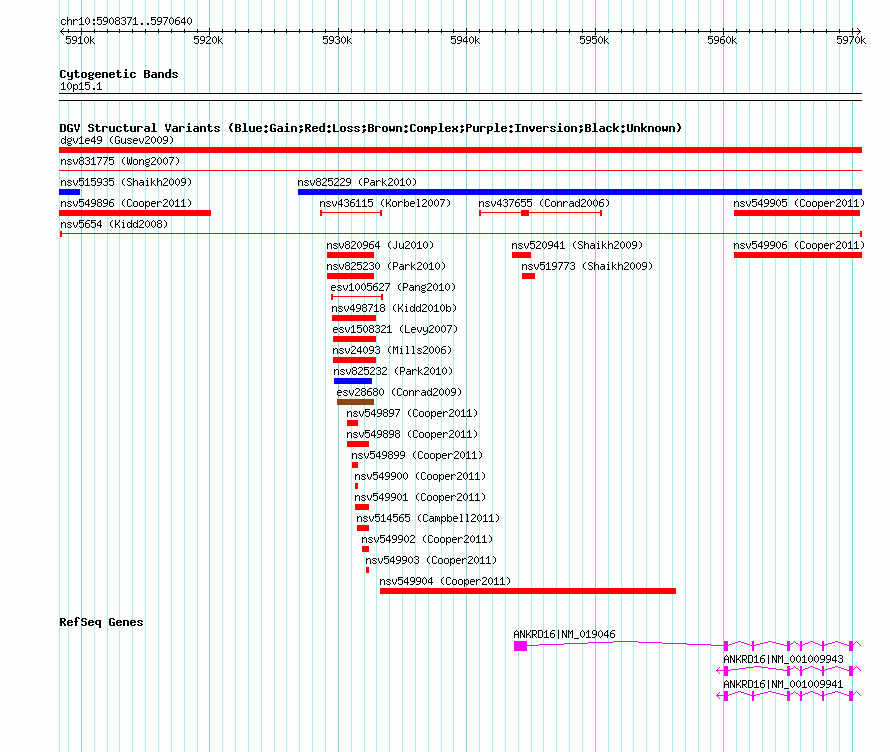Select the nsv436115 thin red interval line
The image size is (890, 752).
351,213
